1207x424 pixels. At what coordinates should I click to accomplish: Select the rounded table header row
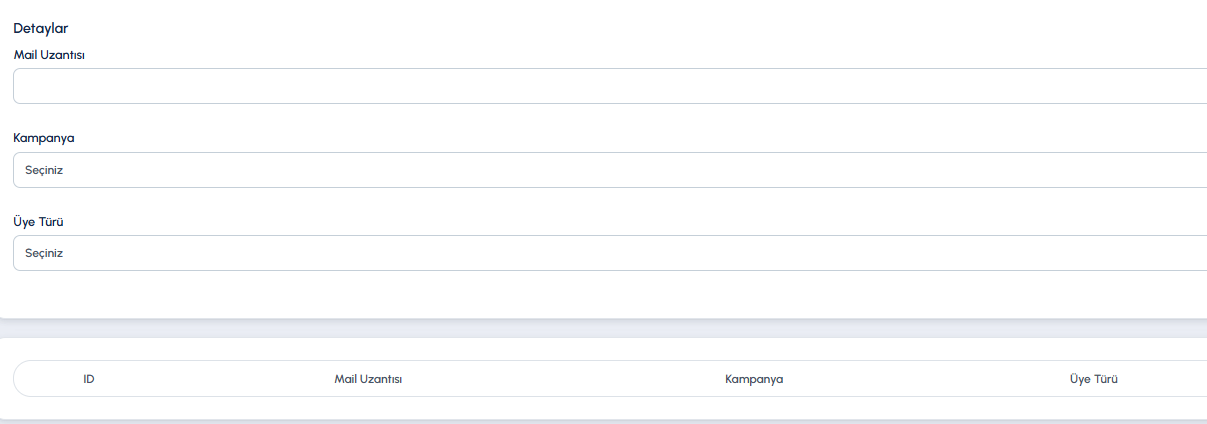click(x=610, y=379)
